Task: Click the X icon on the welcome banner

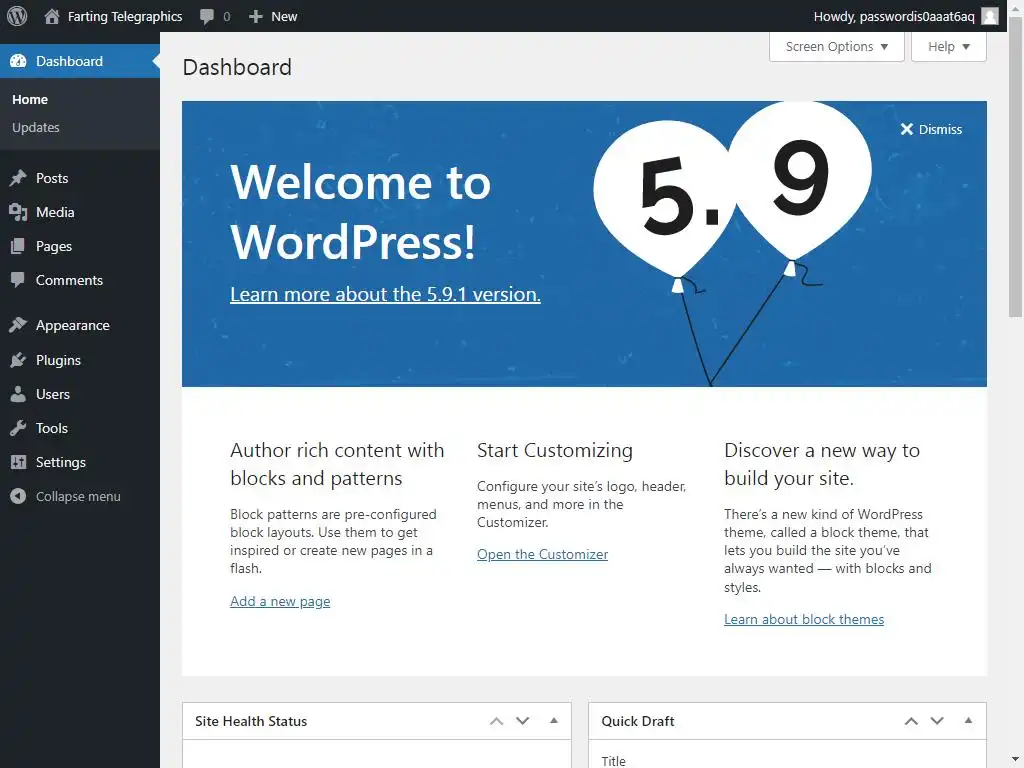Action: [906, 129]
